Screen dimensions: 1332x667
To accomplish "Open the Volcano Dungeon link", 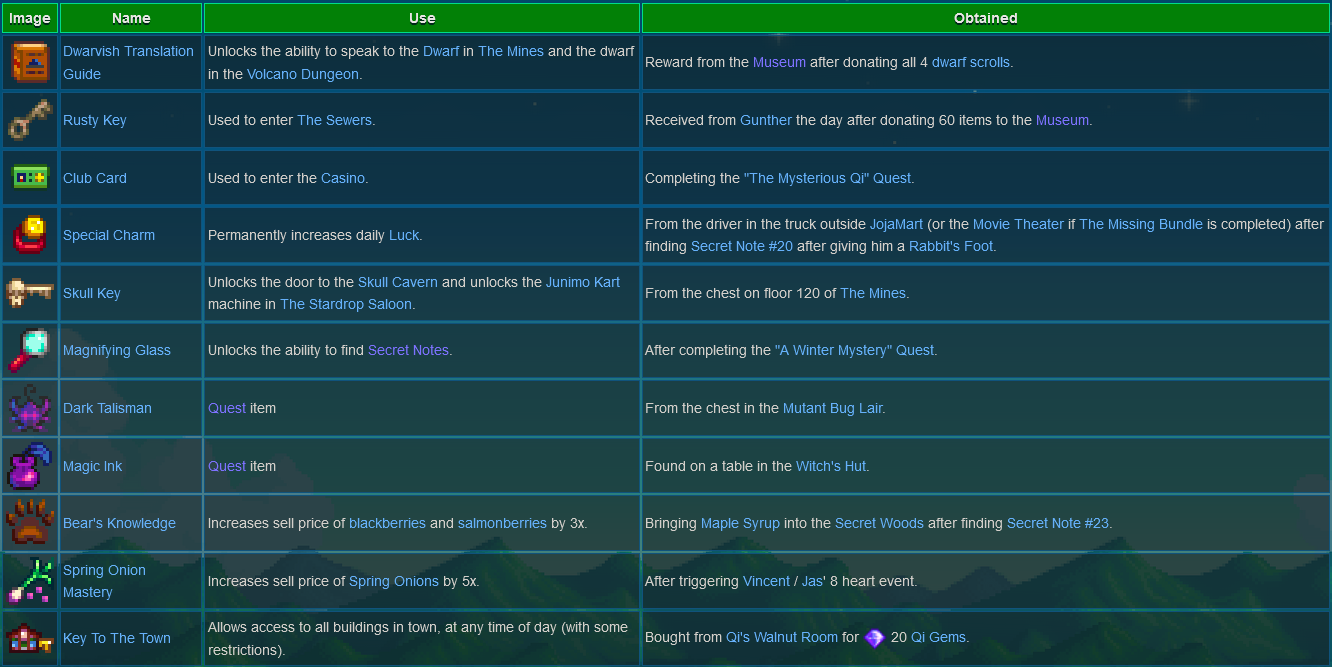I will [x=302, y=74].
